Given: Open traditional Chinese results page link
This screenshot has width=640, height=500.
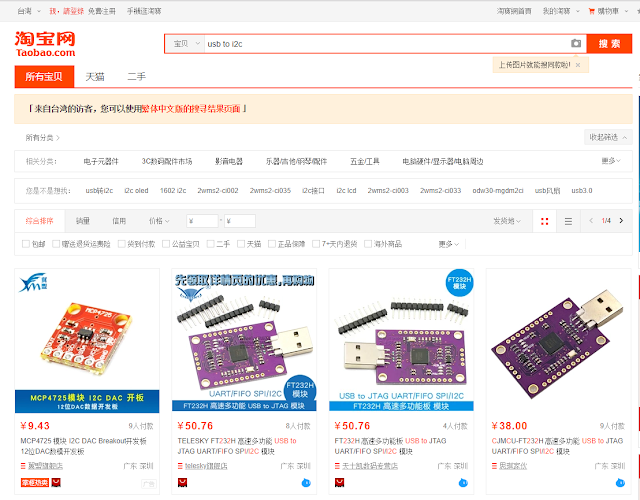Looking at the screenshot, I should point(191,109).
